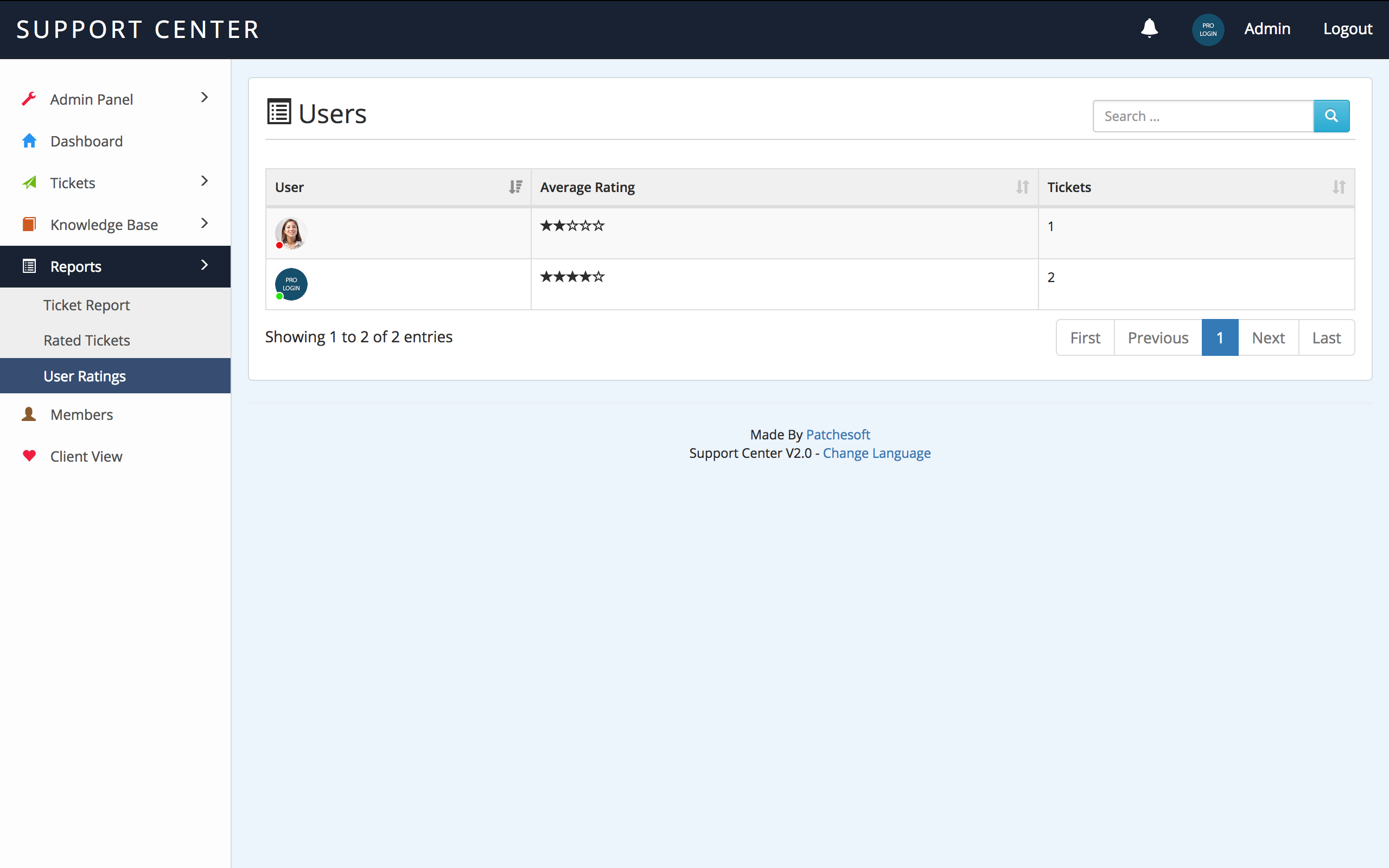1389x868 pixels.
Task: Click the notification bell icon
Action: point(1149,28)
